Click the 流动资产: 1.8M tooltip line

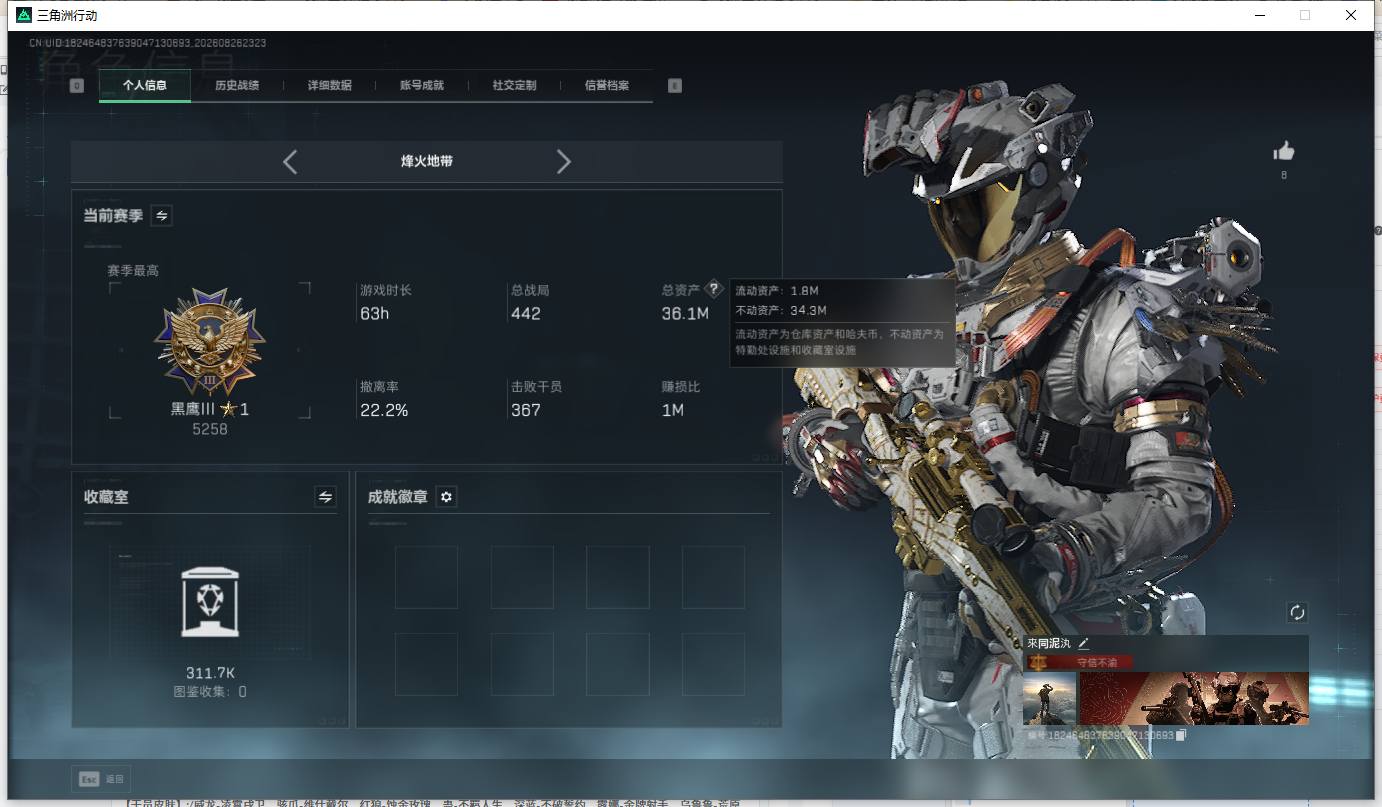coord(777,291)
